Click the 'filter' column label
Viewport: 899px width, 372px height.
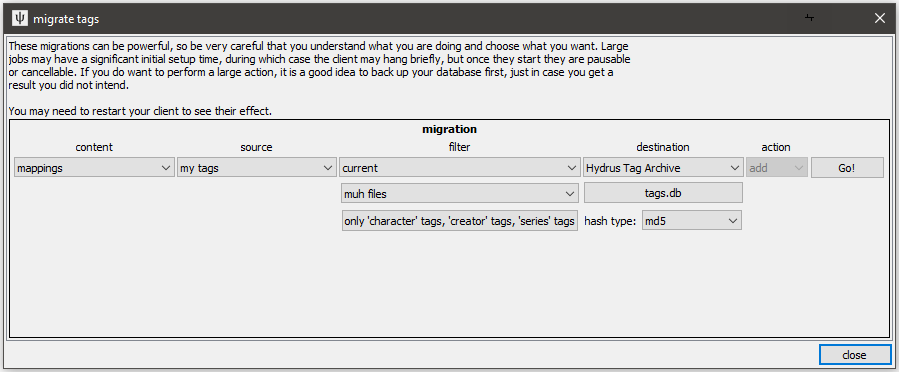coord(459,147)
